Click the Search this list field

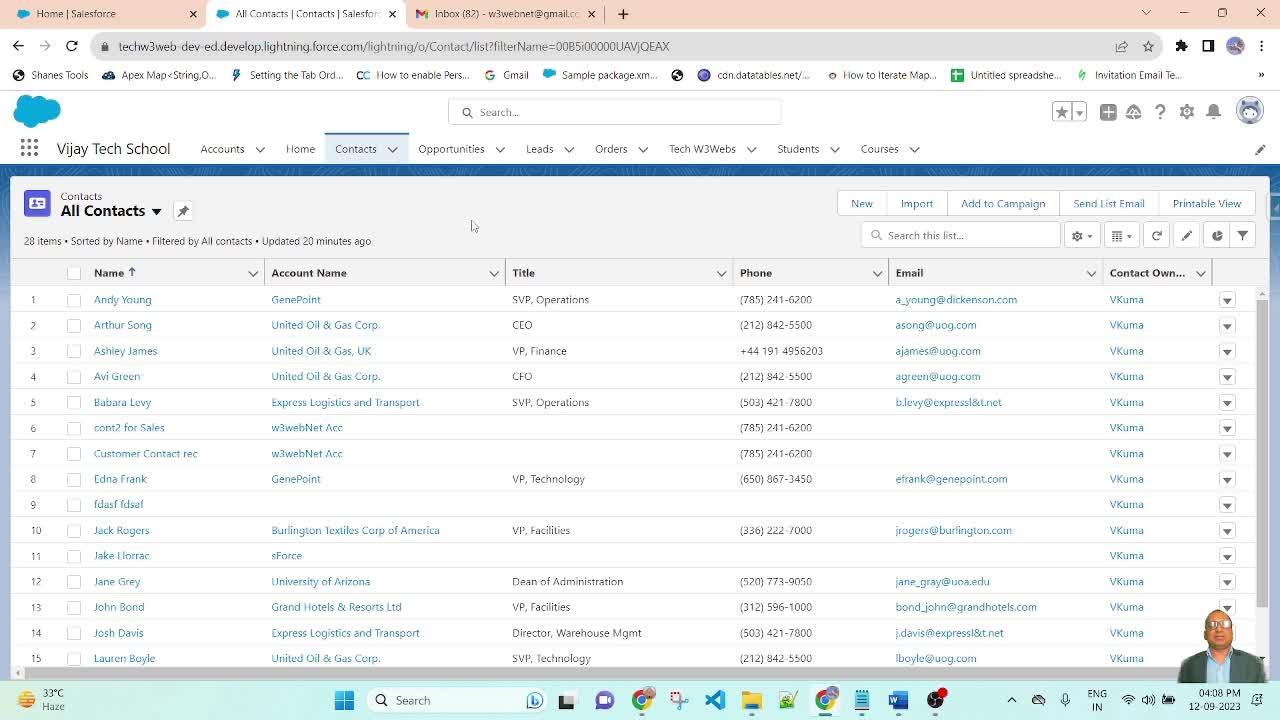pyautogui.click(x=960, y=235)
